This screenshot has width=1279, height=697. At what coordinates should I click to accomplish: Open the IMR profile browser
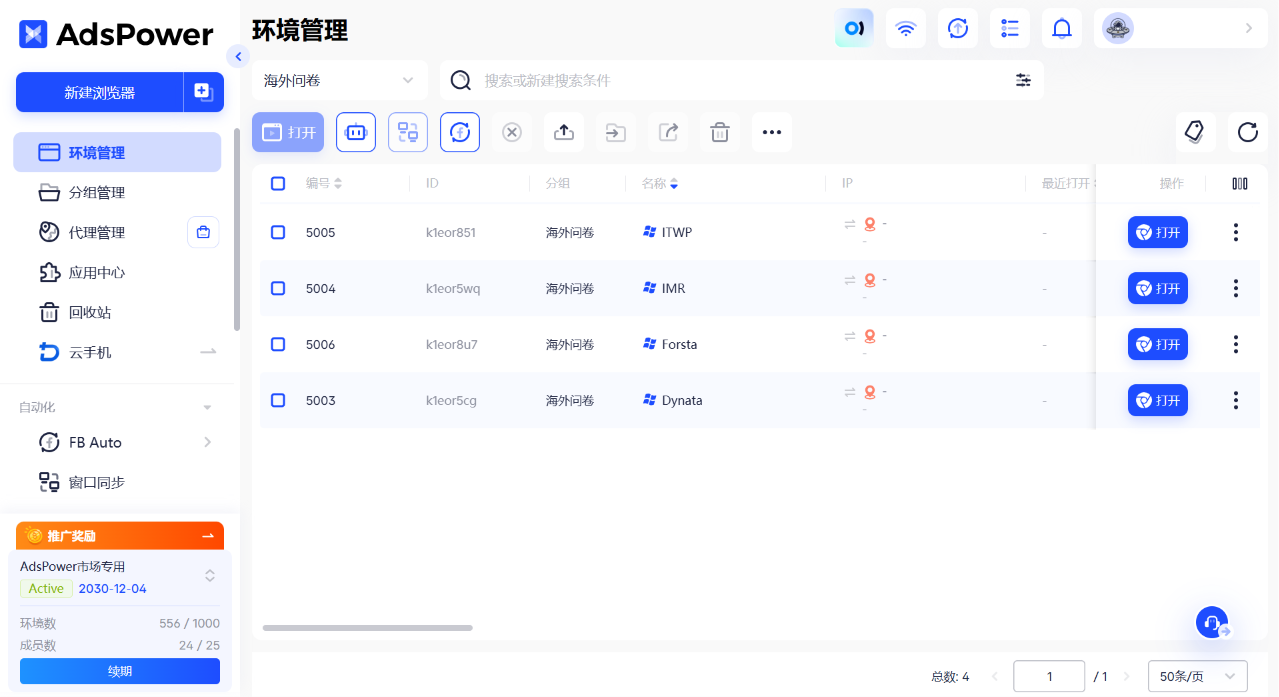point(1158,288)
